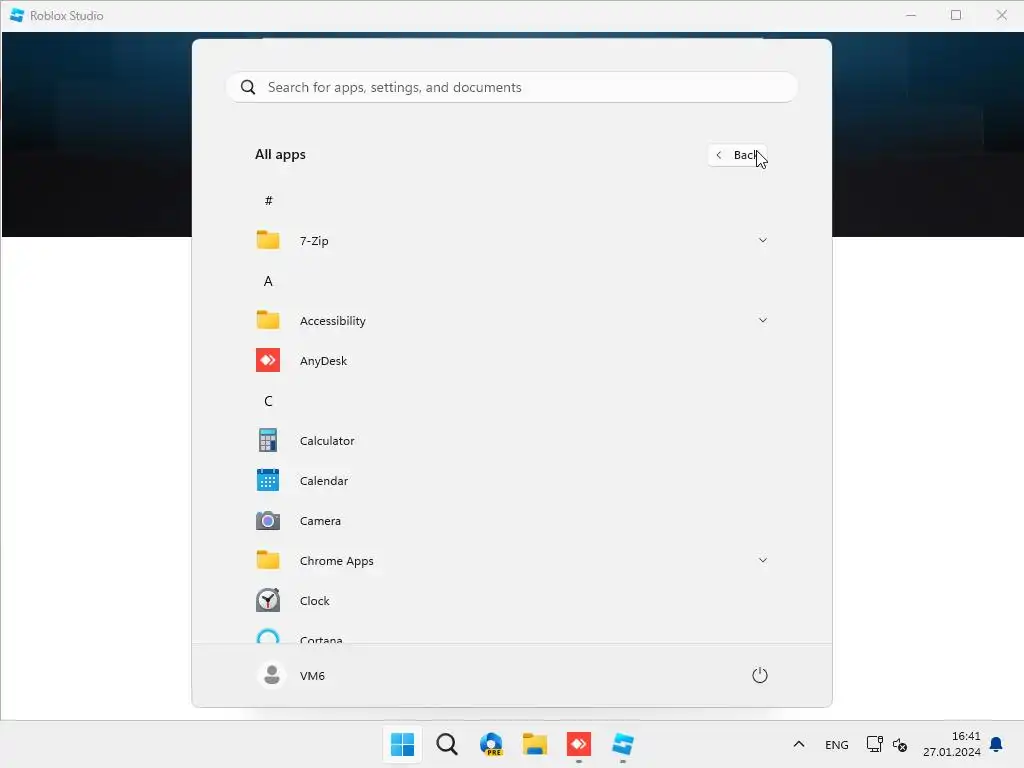Open the 7-Zip folder icon
The width and height of the screenshot is (1024, 768).
click(x=268, y=240)
